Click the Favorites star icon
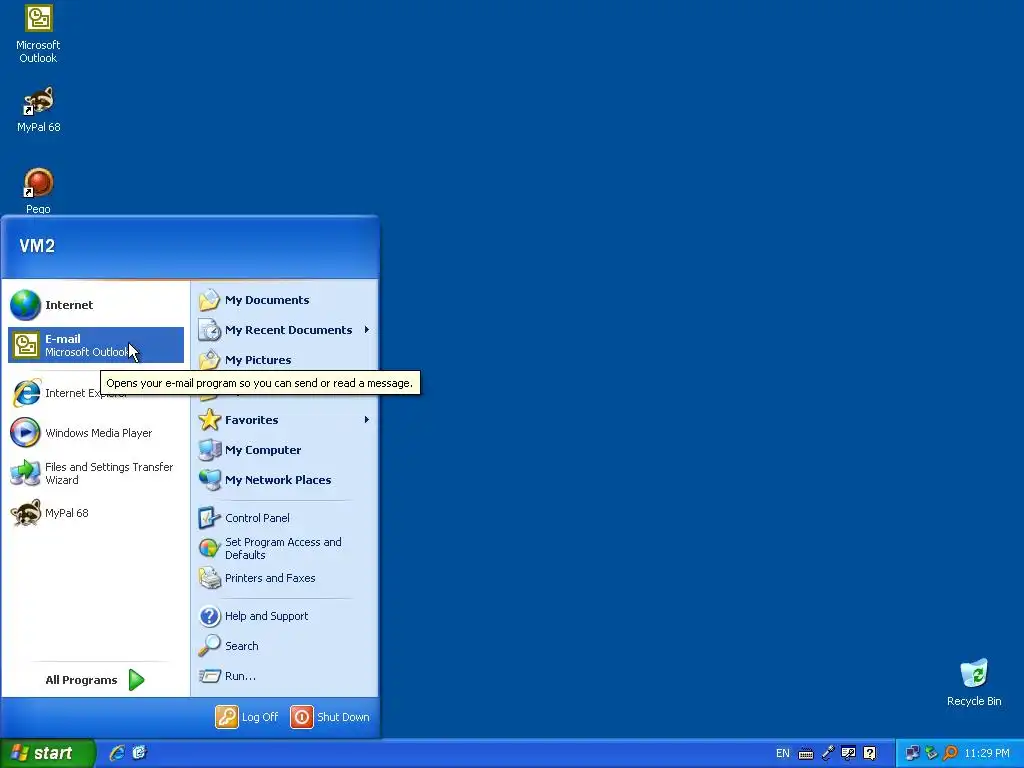The height and width of the screenshot is (768, 1024). coord(210,420)
